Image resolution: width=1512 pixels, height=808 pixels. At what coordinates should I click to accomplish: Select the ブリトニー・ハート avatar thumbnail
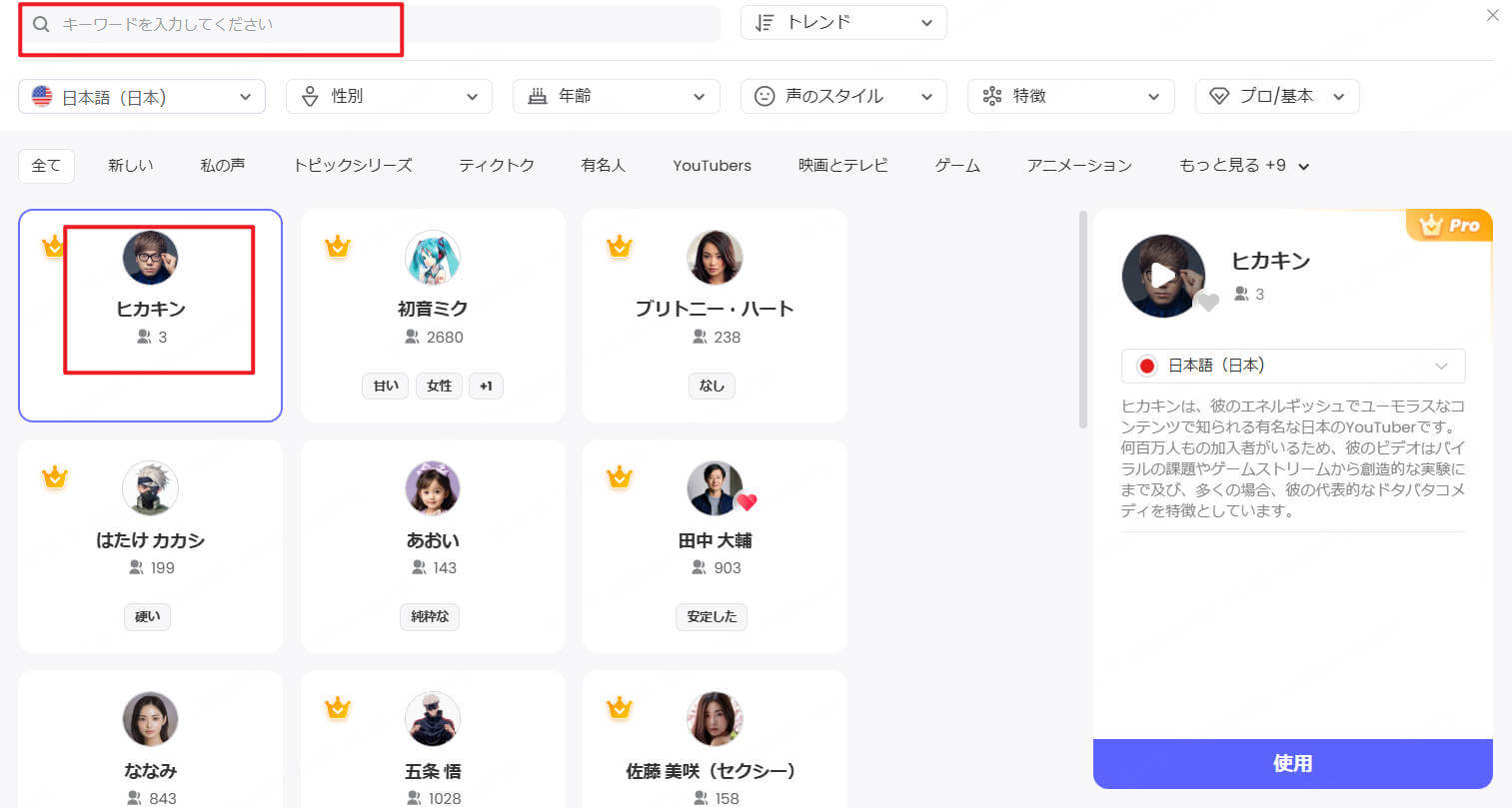tap(715, 258)
